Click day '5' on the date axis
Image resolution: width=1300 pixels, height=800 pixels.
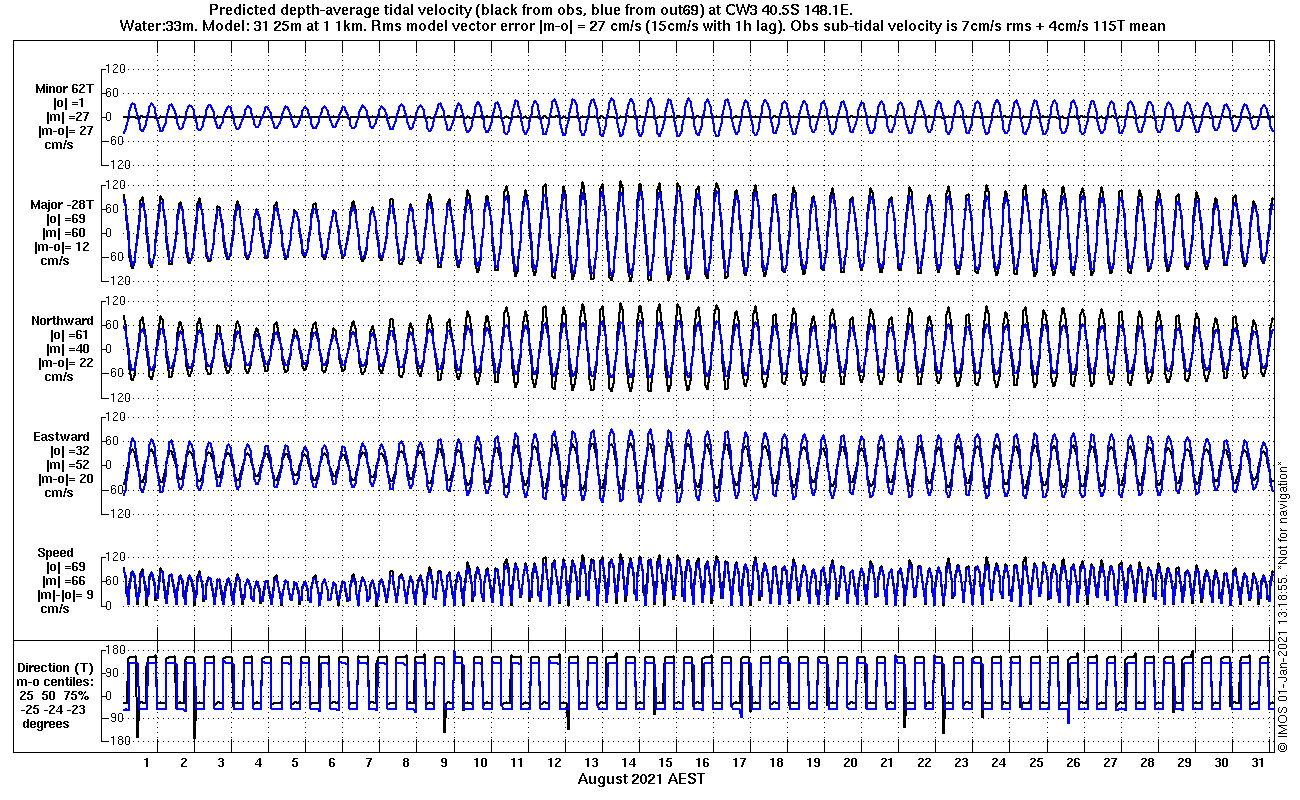pos(294,762)
